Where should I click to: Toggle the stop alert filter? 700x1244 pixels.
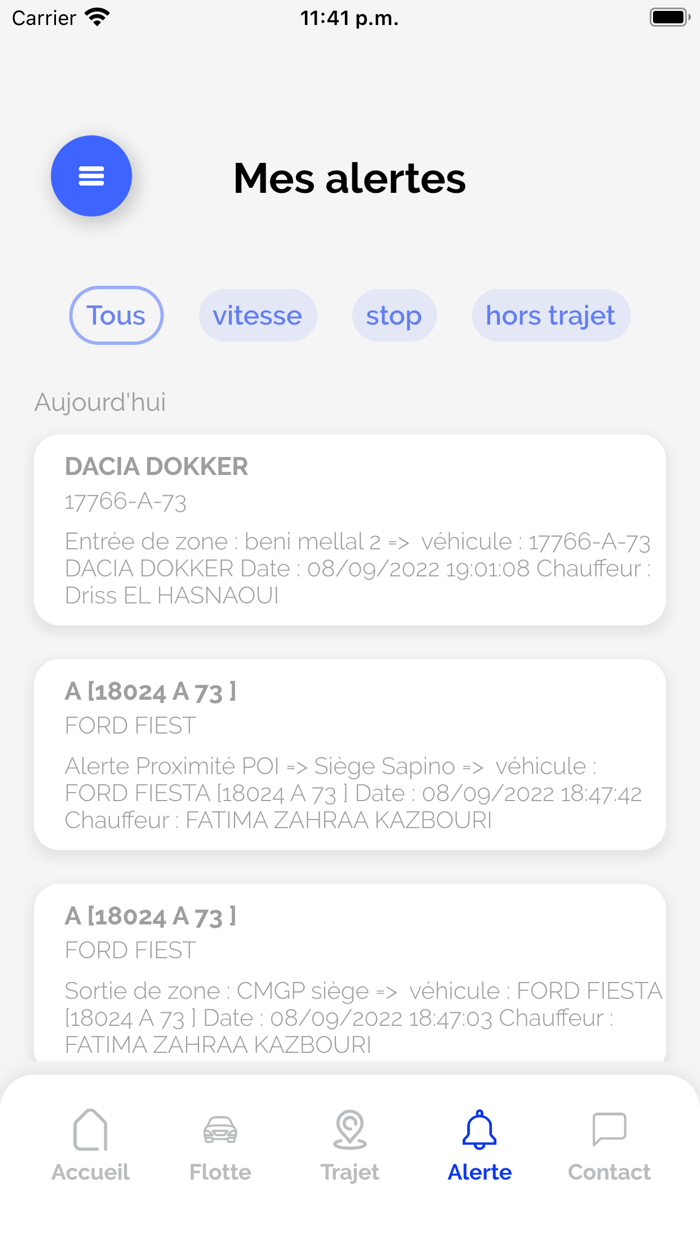point(394,315)
